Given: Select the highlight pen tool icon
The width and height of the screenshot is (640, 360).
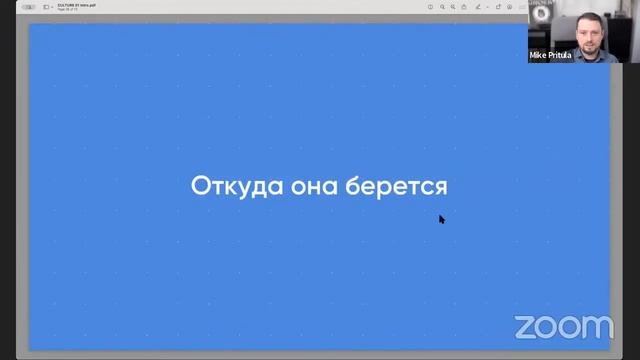Looking at the screenshot, I should [478, 7].
